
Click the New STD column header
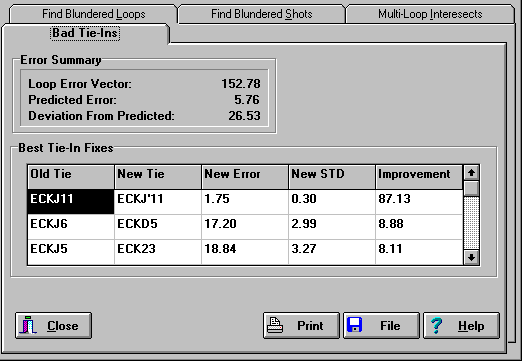pos(332,177)
